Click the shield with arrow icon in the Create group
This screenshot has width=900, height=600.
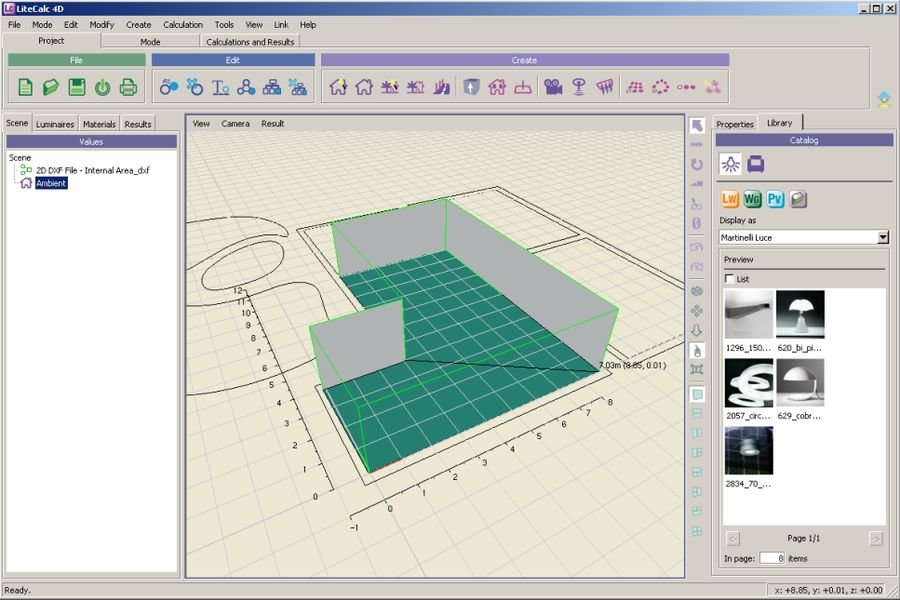[471, 87]
